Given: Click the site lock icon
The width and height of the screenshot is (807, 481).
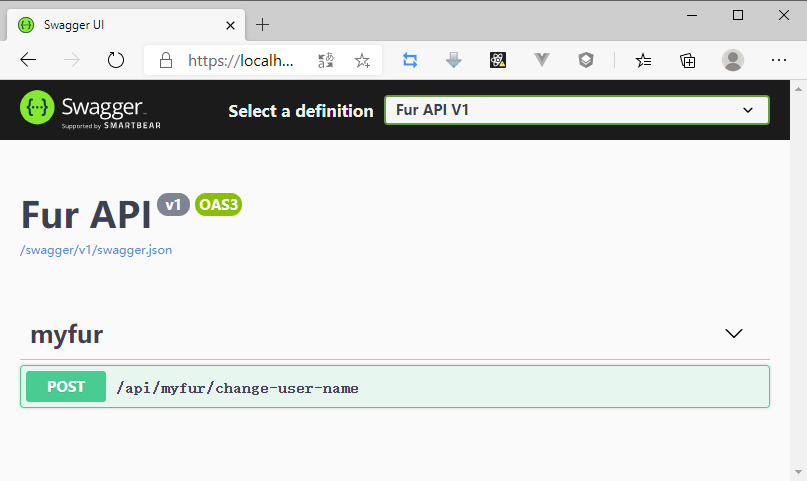Looking at the screenshot, I should click(x=166, y=60).
